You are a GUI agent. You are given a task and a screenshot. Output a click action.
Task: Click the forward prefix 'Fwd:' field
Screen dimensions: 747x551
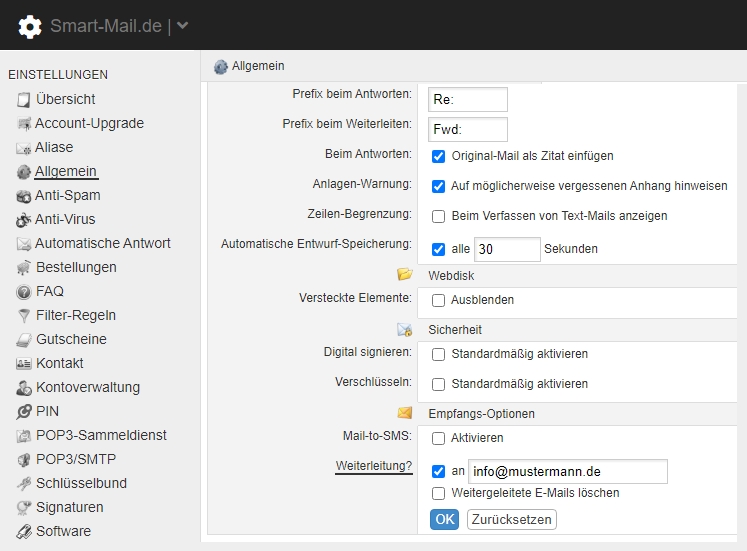click(468, 130)
